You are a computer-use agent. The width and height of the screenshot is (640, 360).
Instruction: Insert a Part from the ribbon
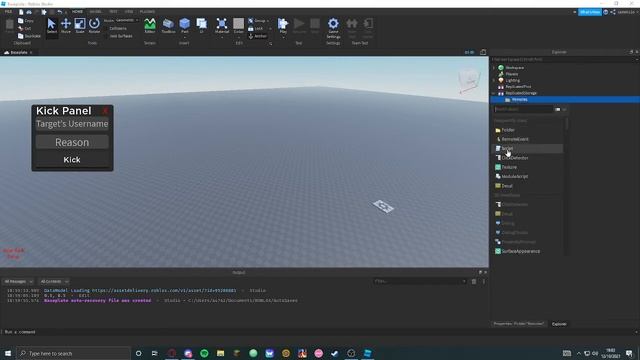coord(184,26)
